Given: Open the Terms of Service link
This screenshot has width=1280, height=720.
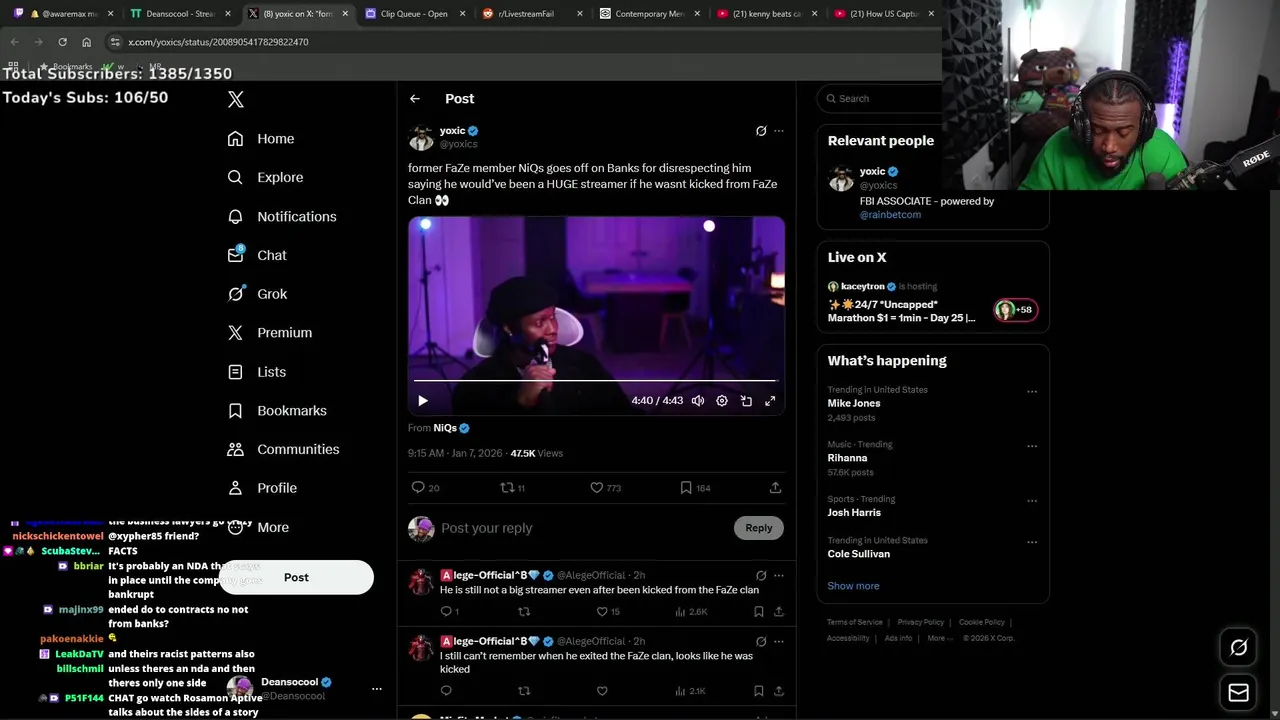Looking at the screenshot, I should coord(854,622).
